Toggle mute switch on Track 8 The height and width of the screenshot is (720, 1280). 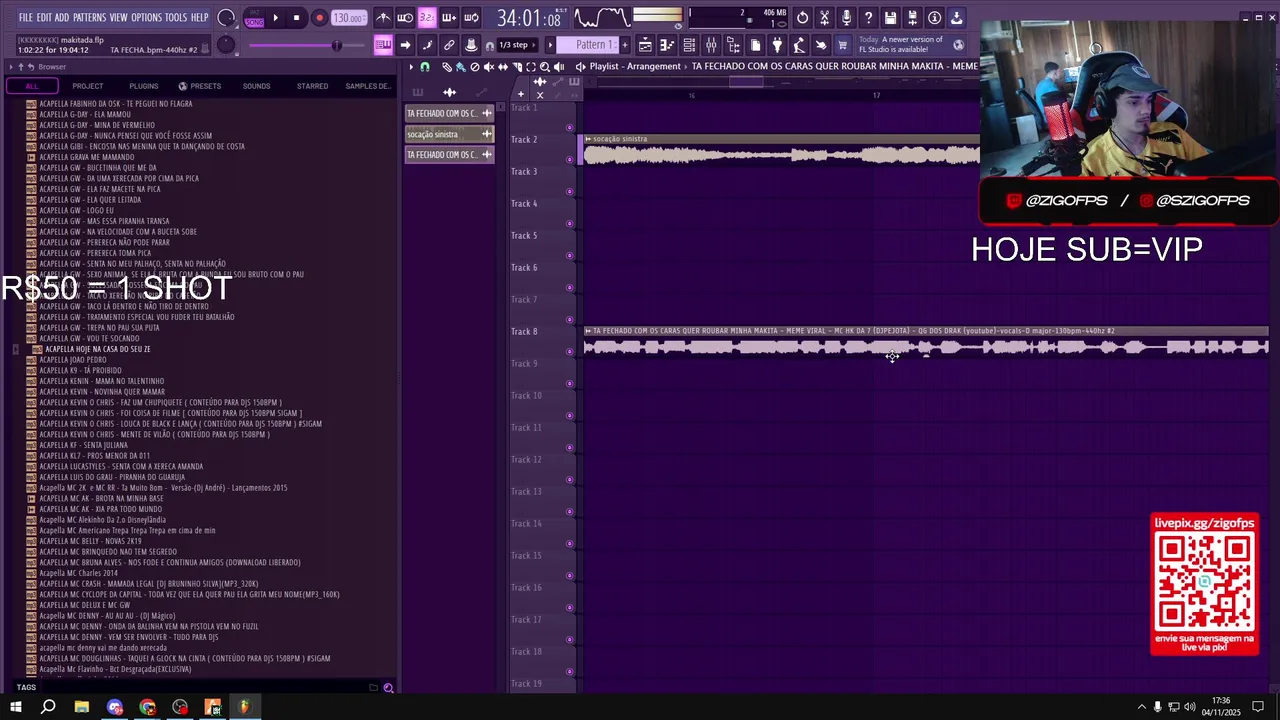coord(570,351)
